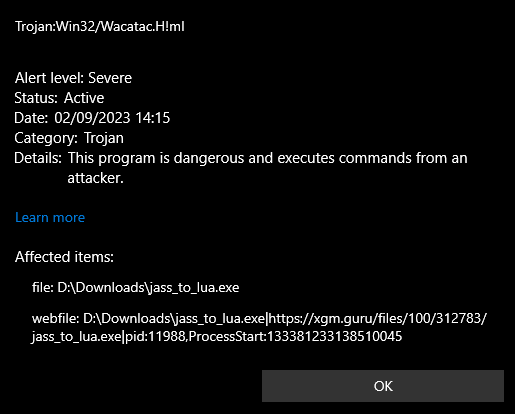Image resolution: width=515 pixels, height=414 pixels.
Task: Click the word attacker in details
Action: click(x=95, y=178)
